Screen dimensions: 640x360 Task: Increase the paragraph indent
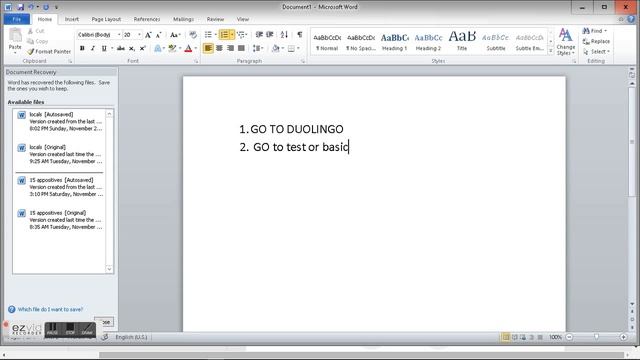pos(270,35)
